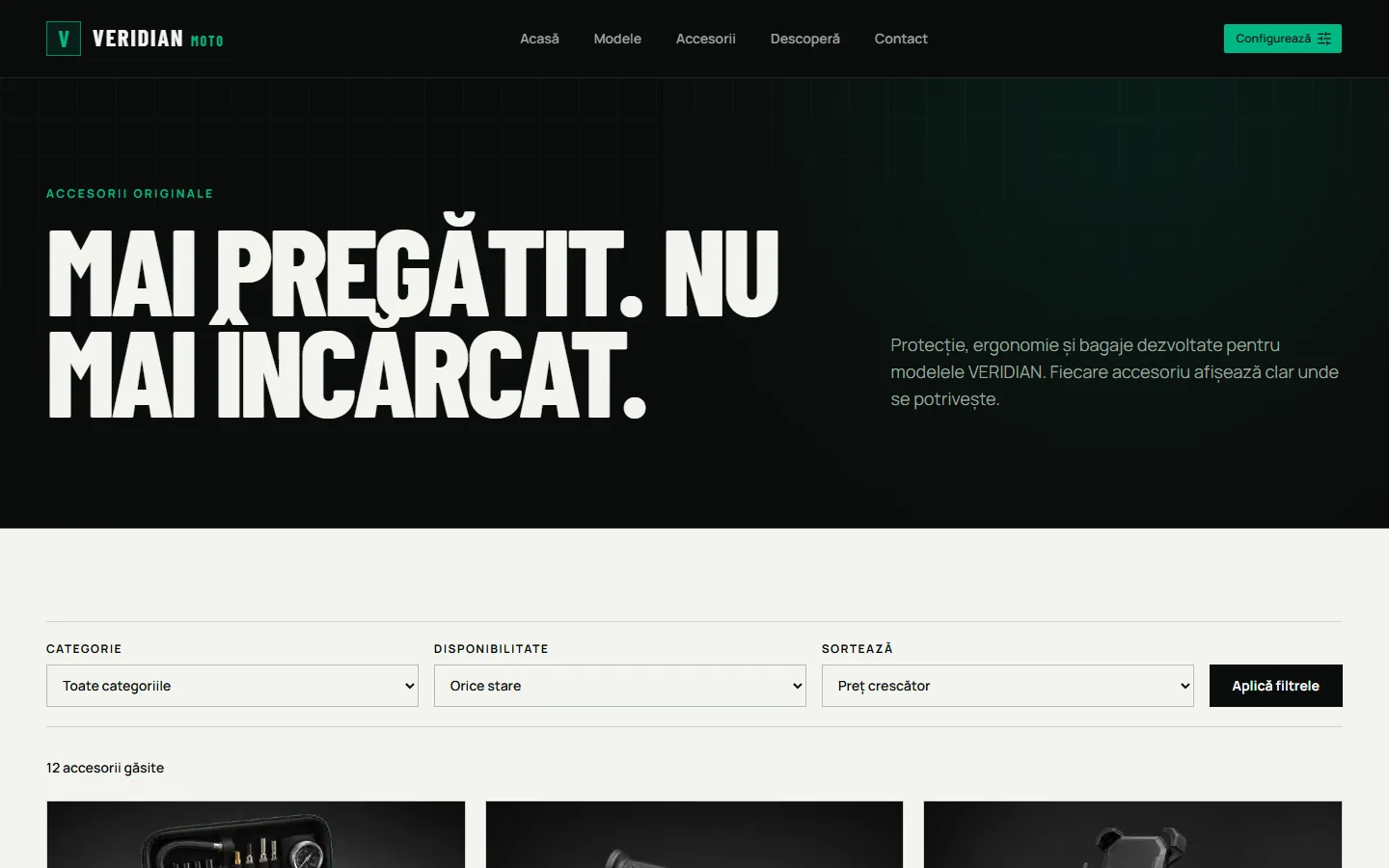Open the Sortează dropdown showing Preț crescător
Image resolution: width=1389 pixels, height=868 pixels.
point(1008,686)
